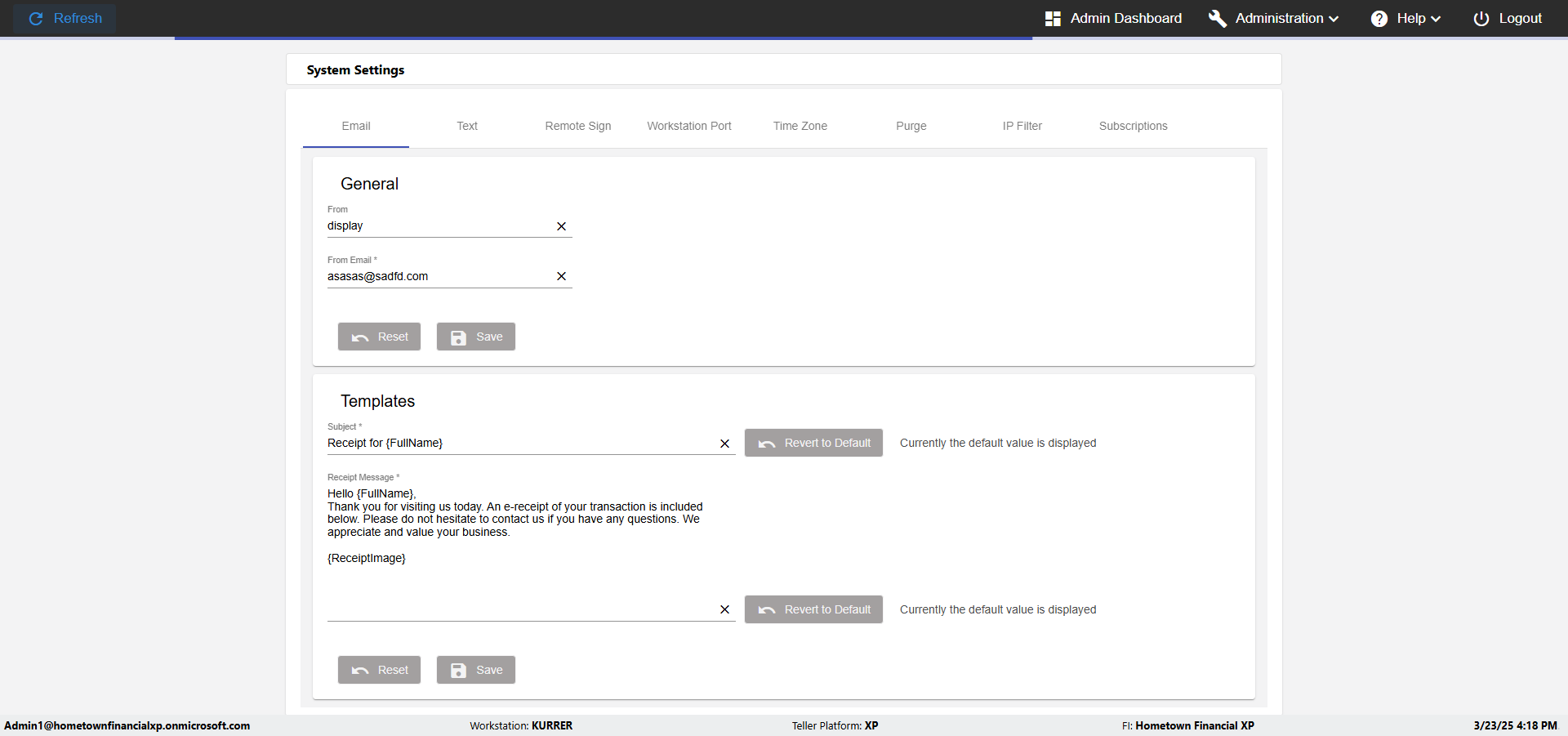The image size is (1568, 736).
Task: Open the Workstation Port tab
Action: point(689,126)
